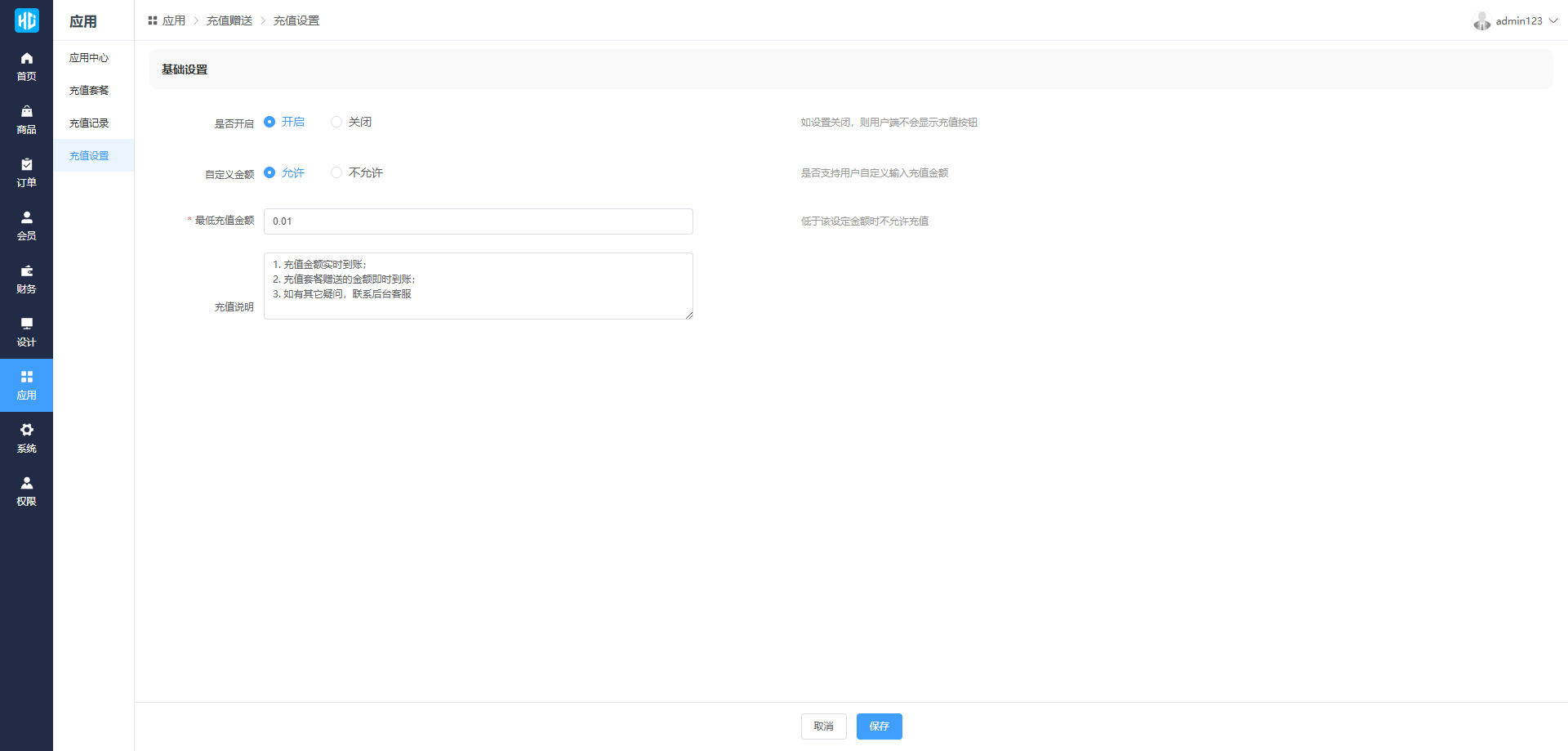The width and height of the screenshot is (1568, 751).
Task: Select 不允许 for custom amount
Action: (336, 172)
